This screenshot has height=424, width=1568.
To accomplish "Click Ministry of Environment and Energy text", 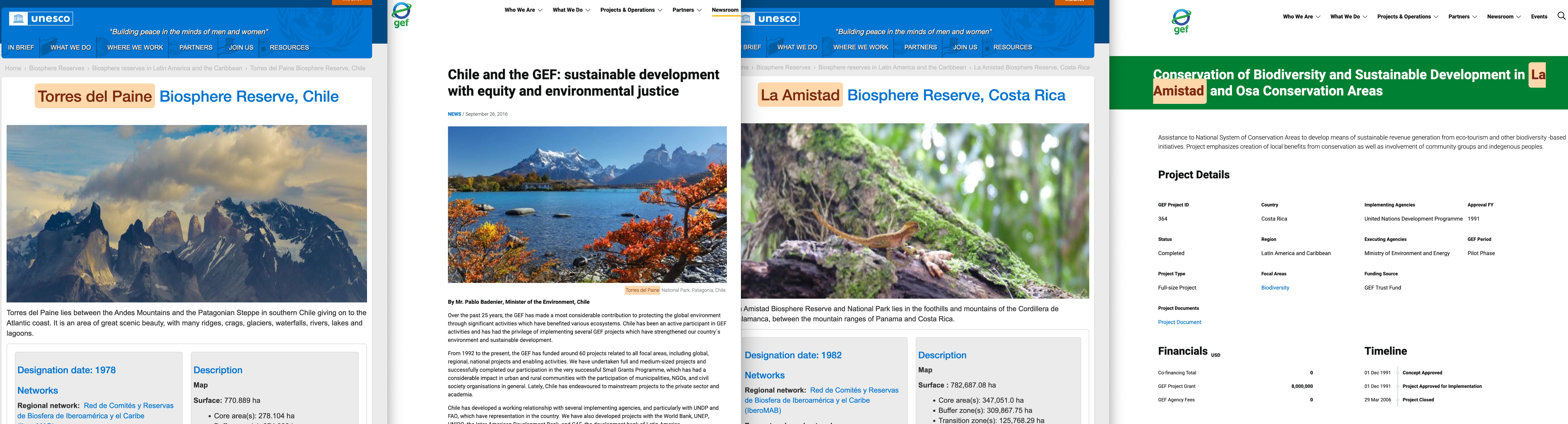I will click(x=1407, y=253).
